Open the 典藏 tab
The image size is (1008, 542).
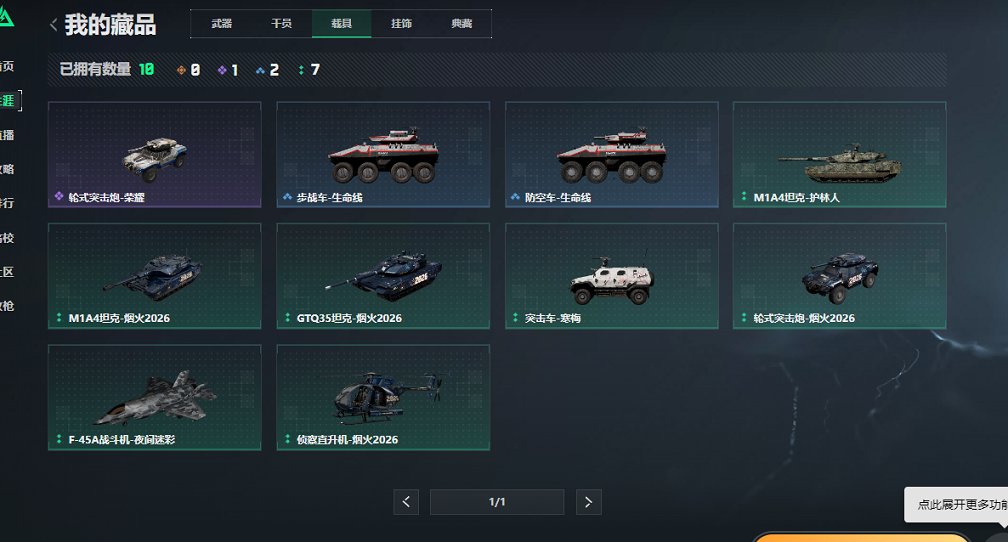coord(462,24)
